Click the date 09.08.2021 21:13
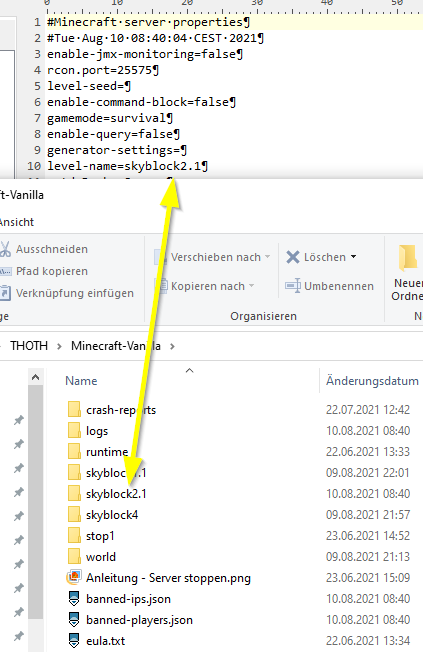423x652 pixels. point(368,557)
